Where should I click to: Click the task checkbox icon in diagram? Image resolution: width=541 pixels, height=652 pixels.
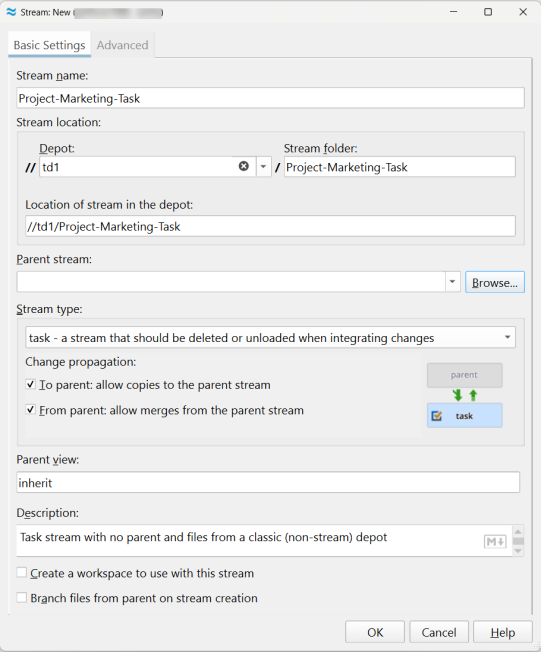click(437, 415)
